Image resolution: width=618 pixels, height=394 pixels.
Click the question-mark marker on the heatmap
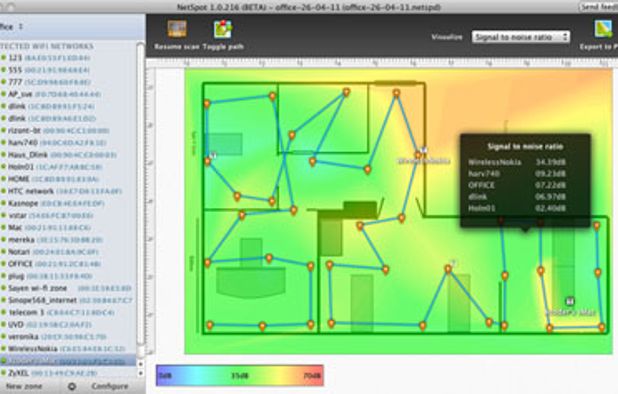[453, 263]
